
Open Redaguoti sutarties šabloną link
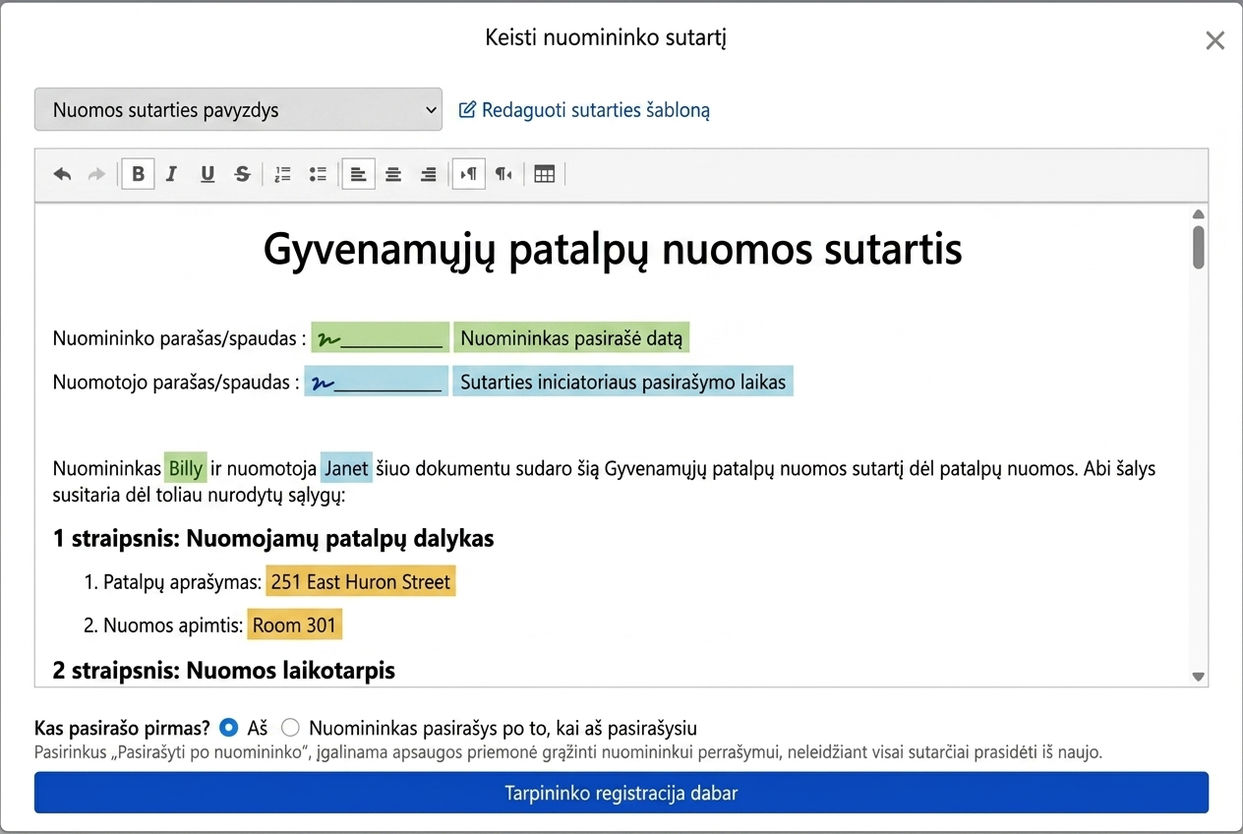click(x=584, y=110)
